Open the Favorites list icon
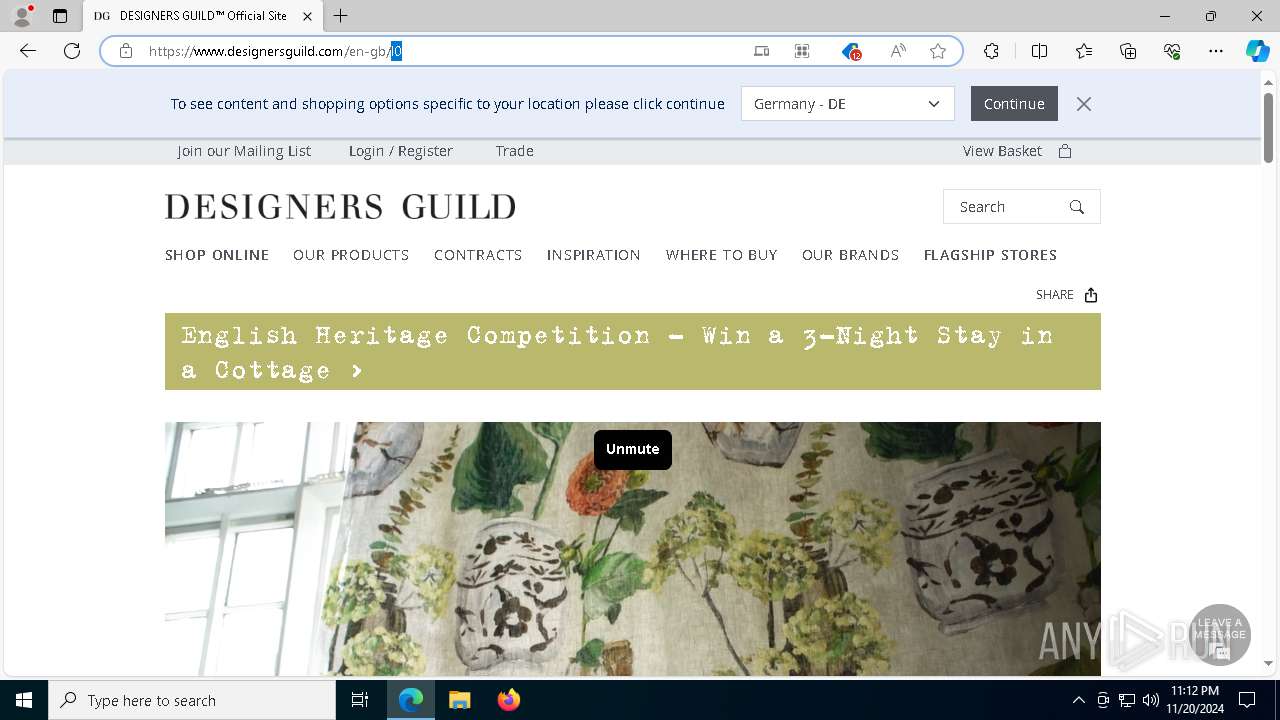Screen dimensions: 1280x720 [x=1084, y=51]
